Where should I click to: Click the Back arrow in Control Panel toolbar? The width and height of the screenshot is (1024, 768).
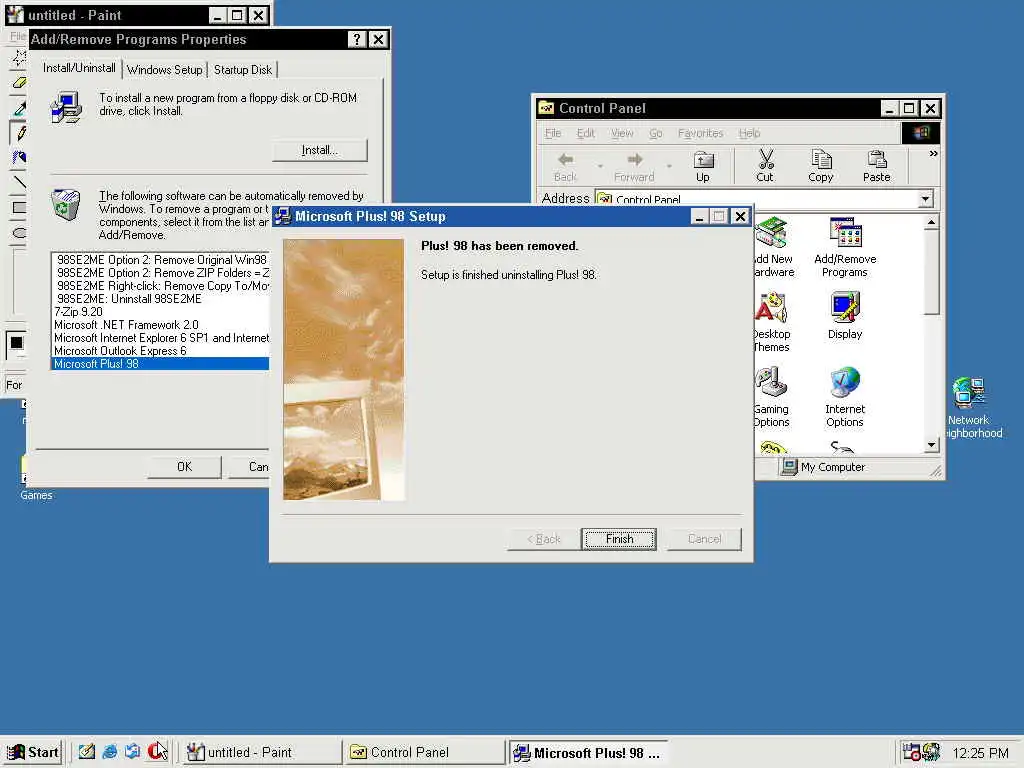[566, 166]
